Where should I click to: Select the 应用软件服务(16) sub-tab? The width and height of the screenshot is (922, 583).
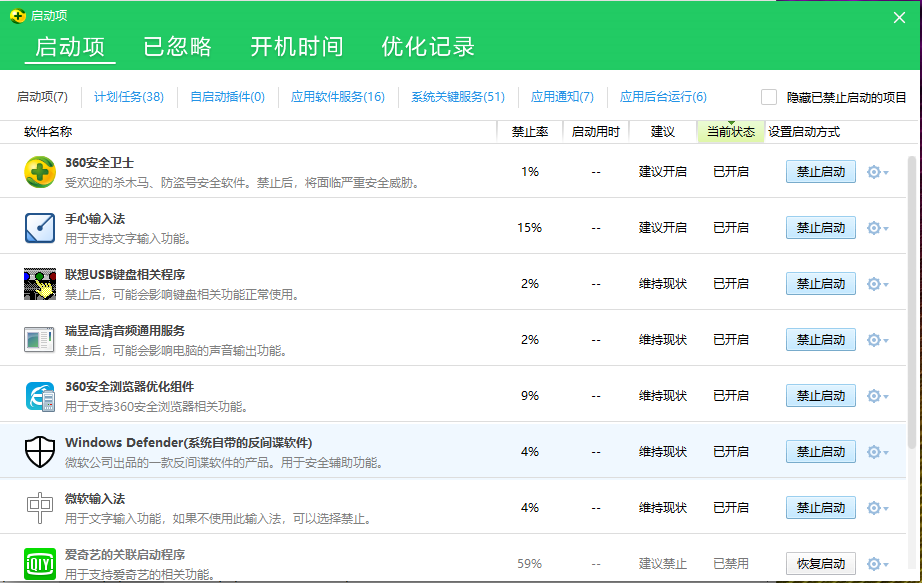click(338, 97)
